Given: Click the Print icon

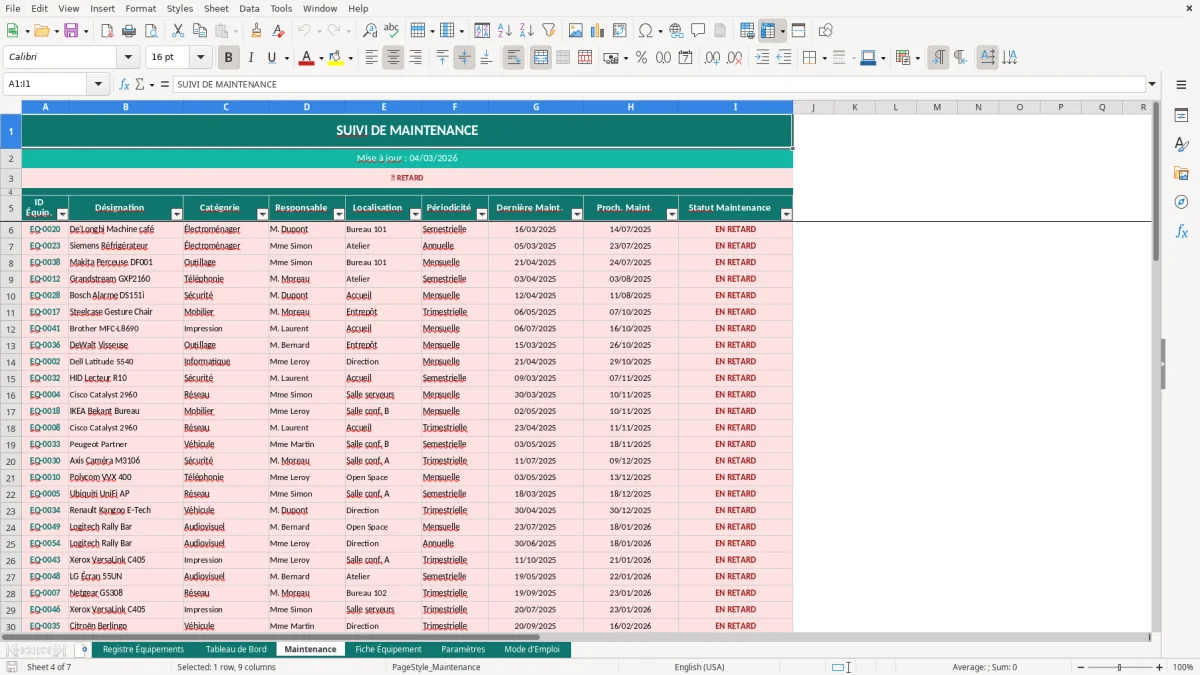Looking at the screenshot, I should click(129, 31).
